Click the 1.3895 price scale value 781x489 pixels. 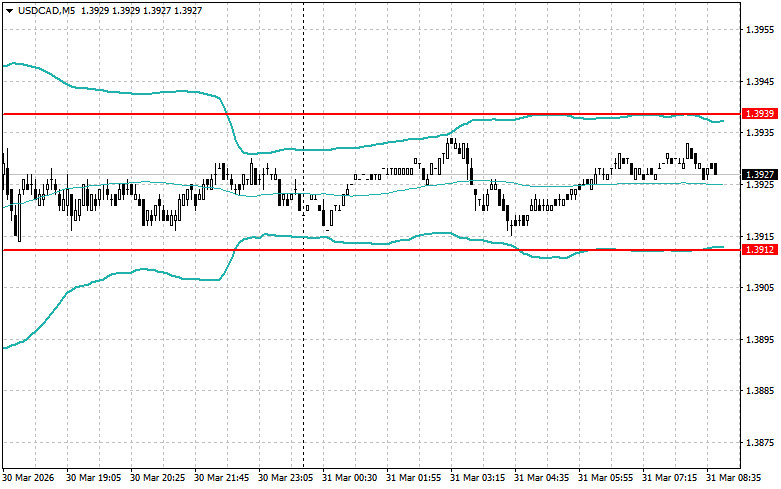[760, 339]
